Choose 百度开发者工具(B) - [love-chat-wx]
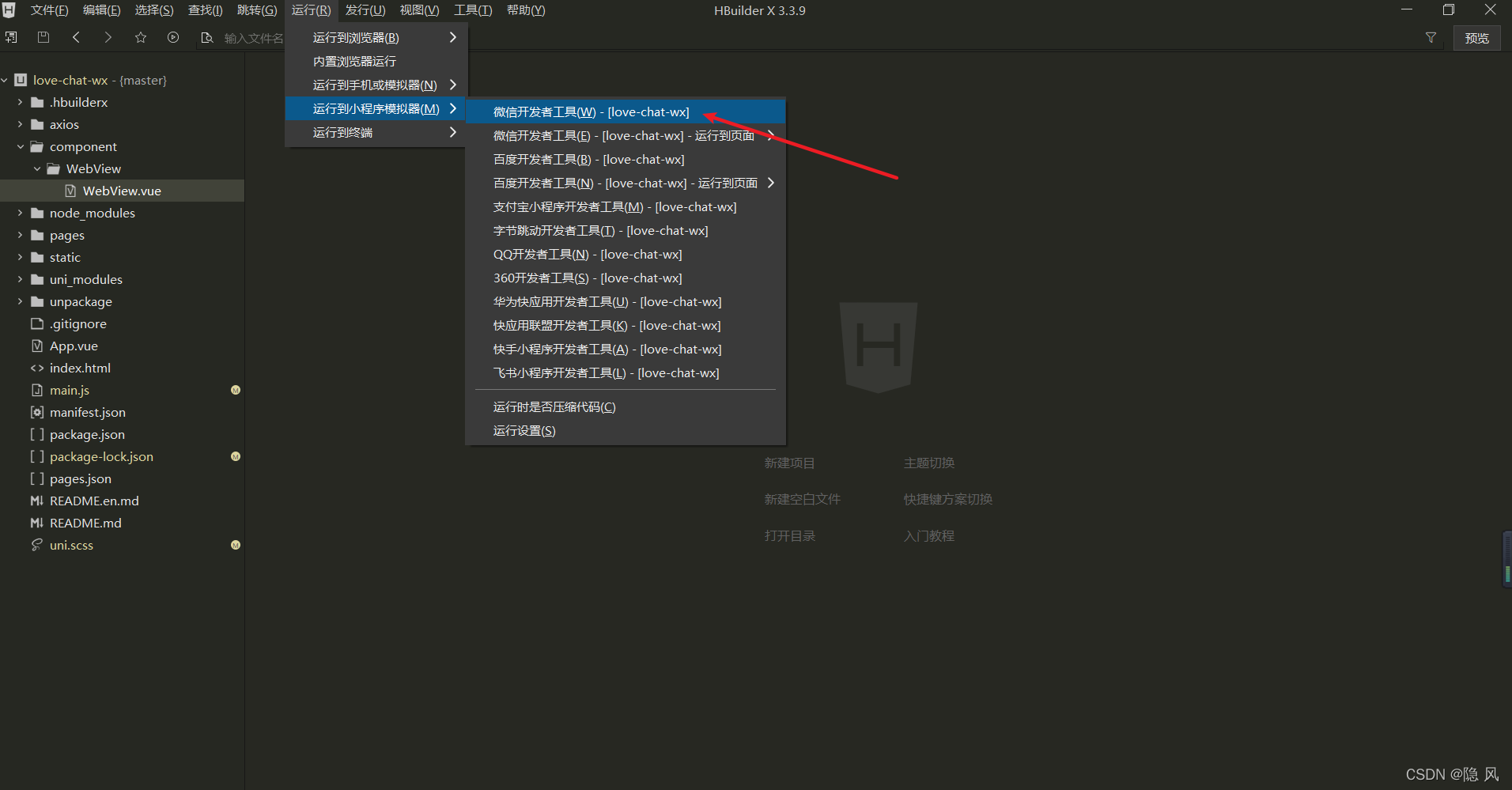The height and width of the screenshot is (790, 1512). [x=626, y=159]
